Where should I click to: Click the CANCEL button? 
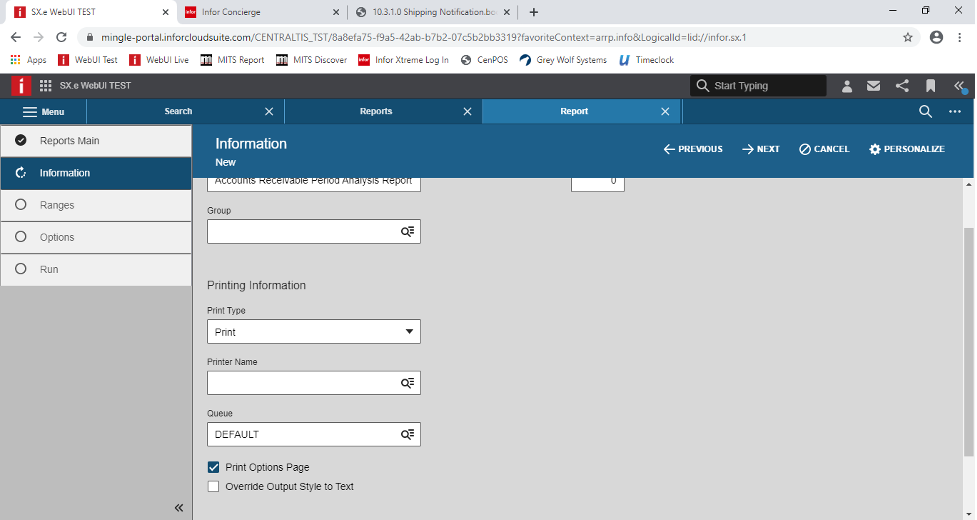(x=824, y=149)
